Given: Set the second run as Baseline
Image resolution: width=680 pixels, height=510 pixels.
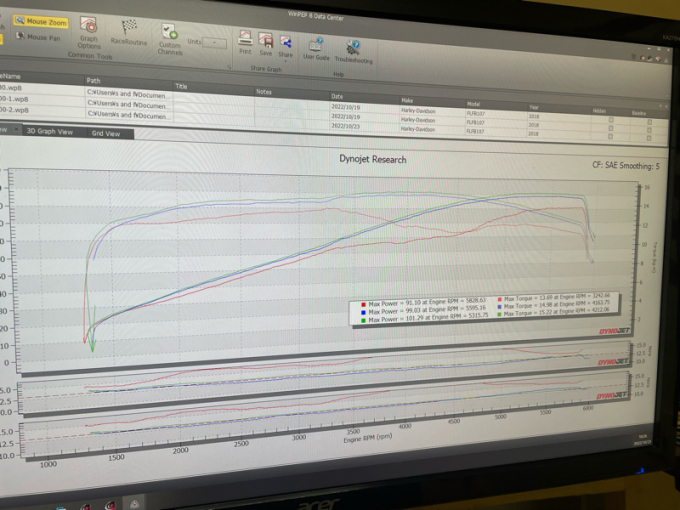Looking at the screenshot, I should pos(649,130).
